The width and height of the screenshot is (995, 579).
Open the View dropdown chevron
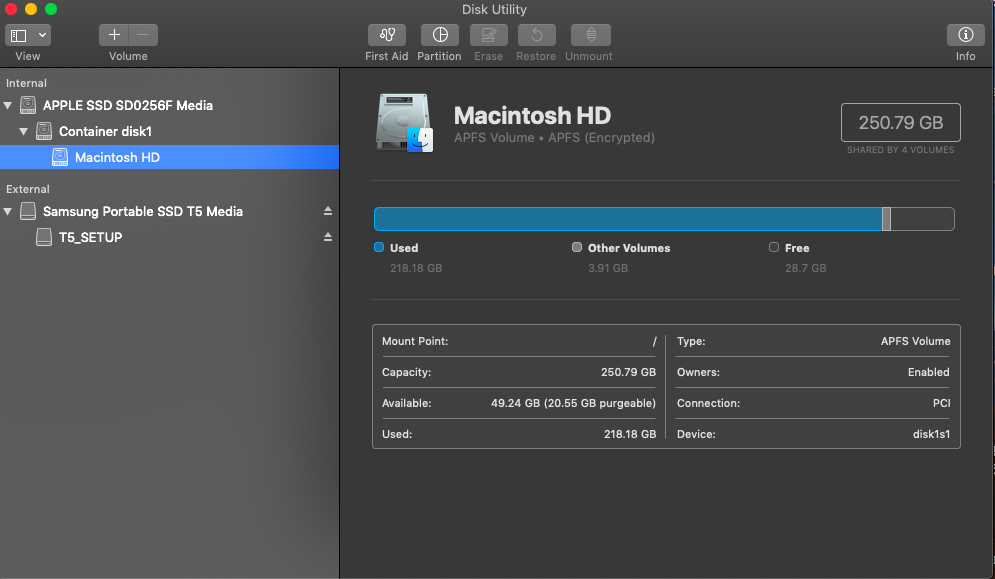(43, 35)
